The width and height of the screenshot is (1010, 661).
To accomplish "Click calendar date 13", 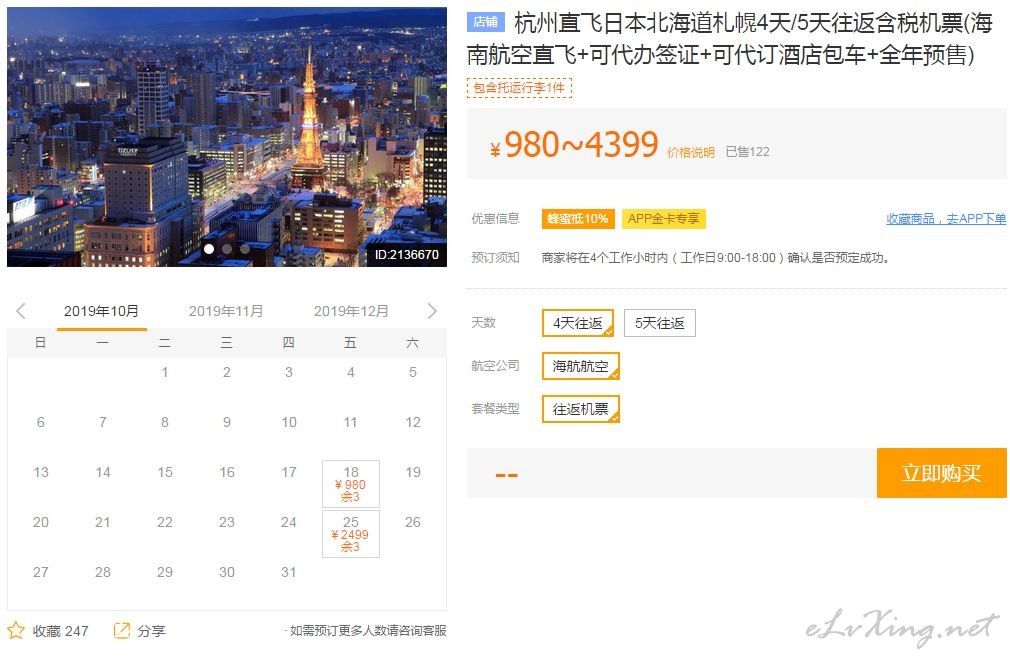I will [41, 472].
